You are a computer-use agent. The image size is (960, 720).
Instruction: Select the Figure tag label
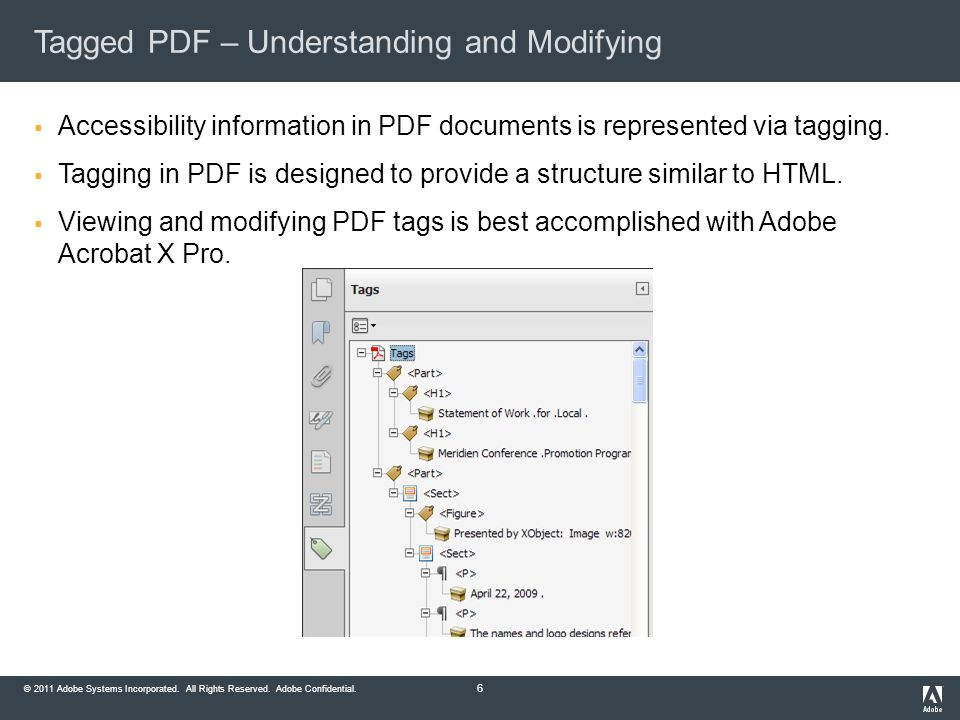click(x=462, y=514)
